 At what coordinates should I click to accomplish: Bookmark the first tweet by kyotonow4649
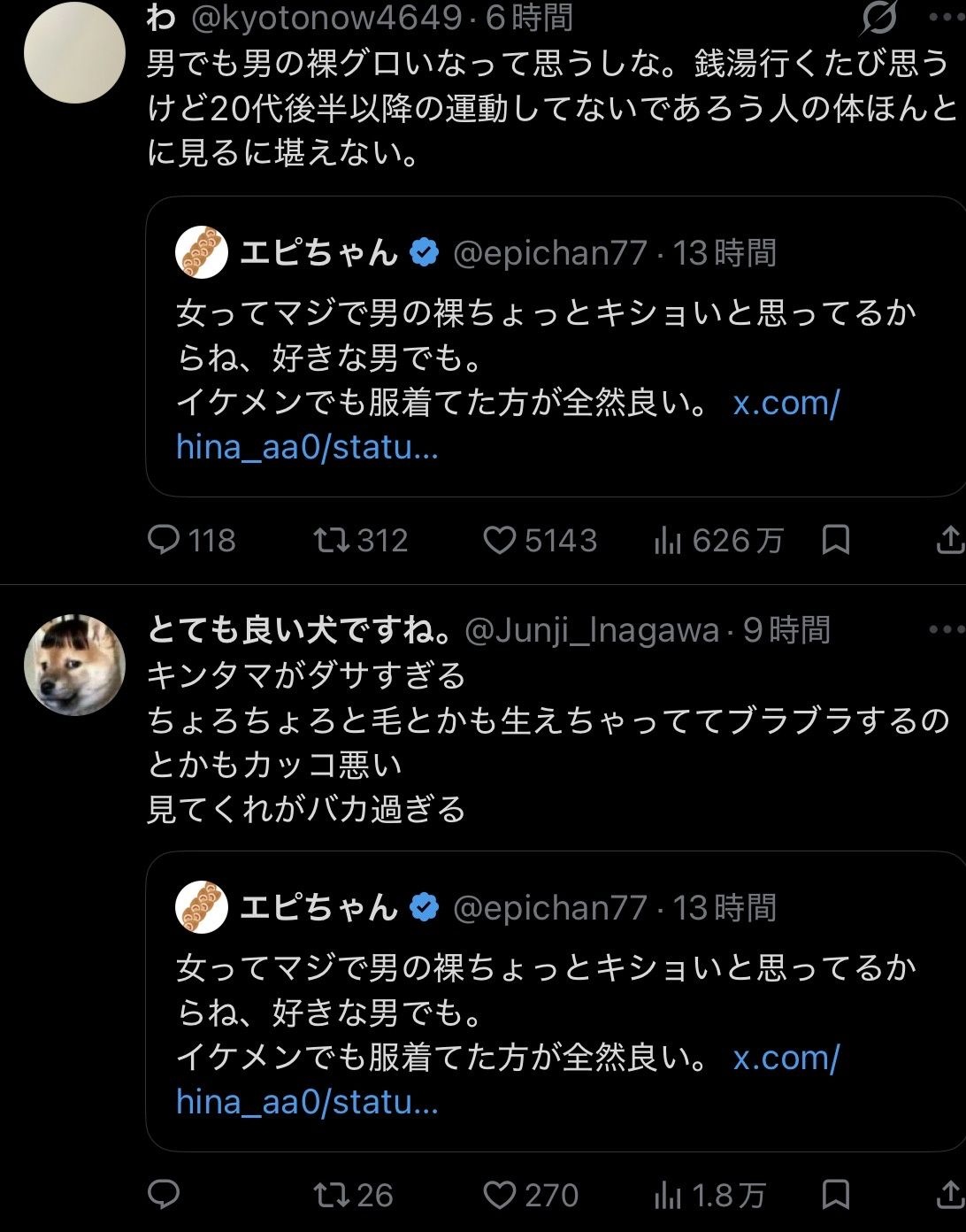tap(835, 539)
